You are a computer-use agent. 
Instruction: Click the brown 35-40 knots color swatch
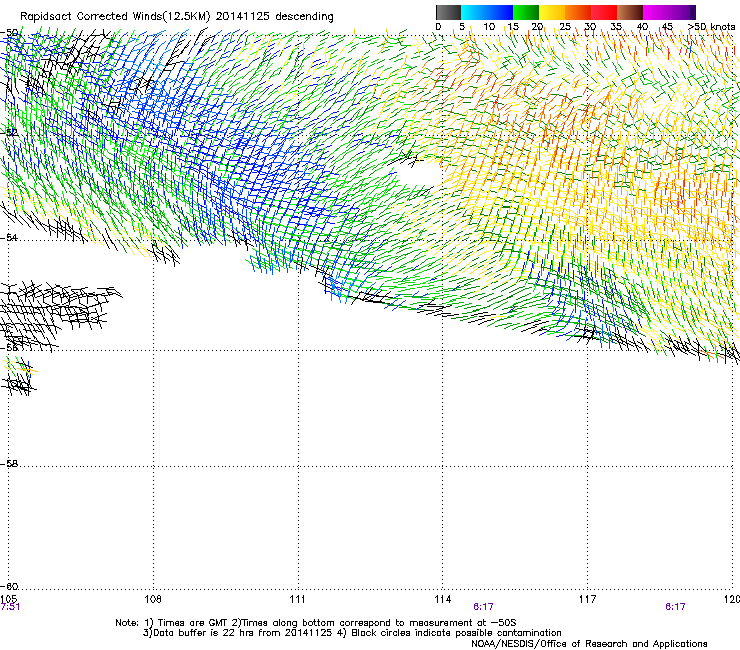tap(630, 12)
